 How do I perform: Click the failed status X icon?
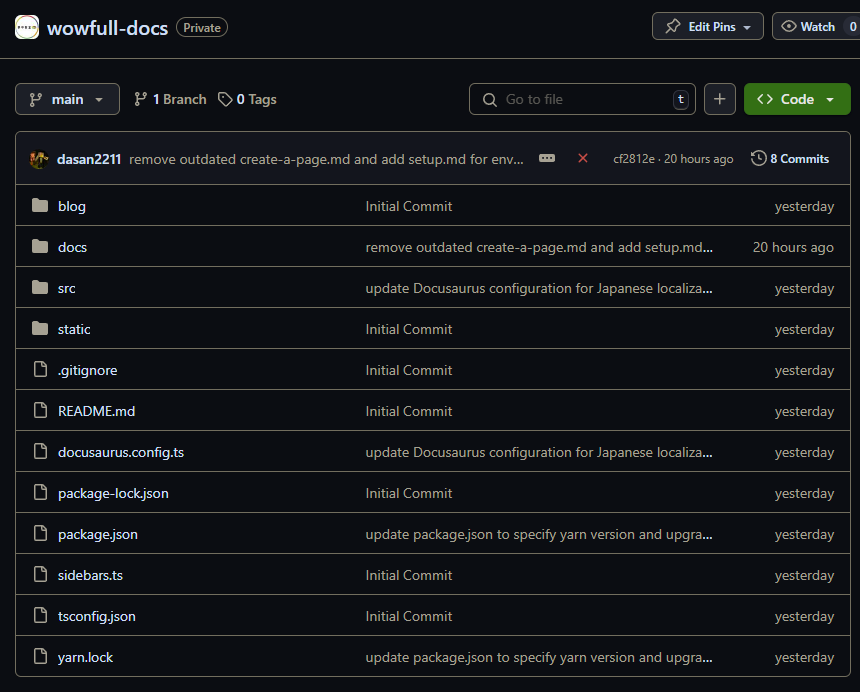tap(583, 158)
